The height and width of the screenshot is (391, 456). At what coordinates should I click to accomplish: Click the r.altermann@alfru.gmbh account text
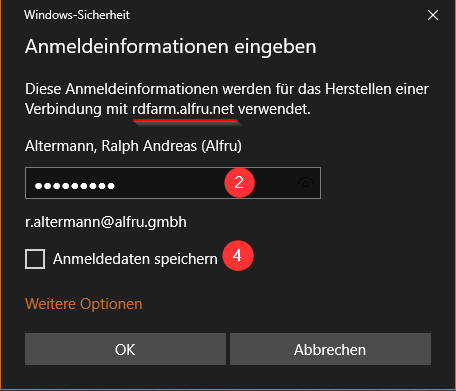coord(106,222)
